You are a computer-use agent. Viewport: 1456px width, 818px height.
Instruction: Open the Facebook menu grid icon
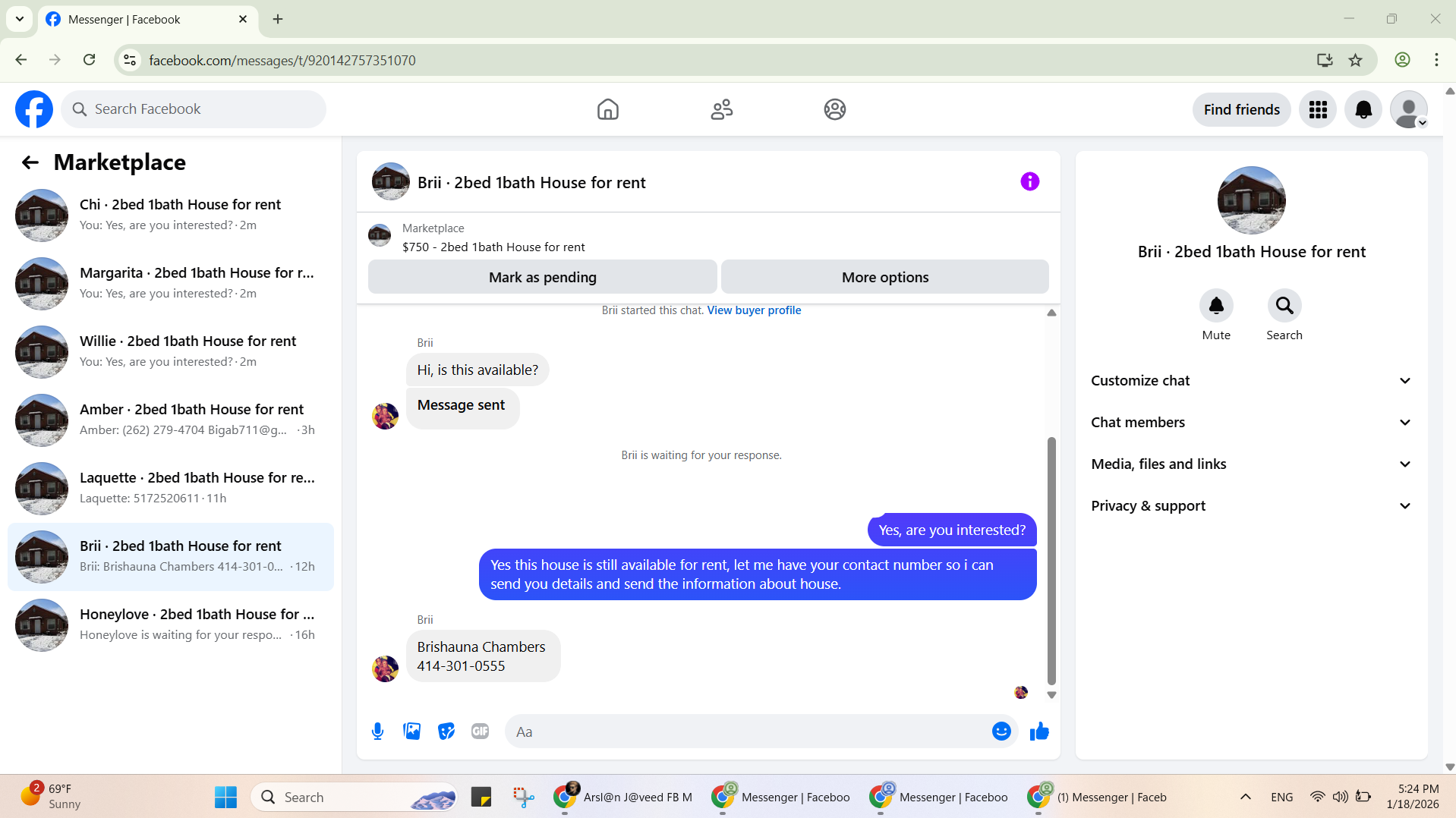tap(1318, 109)
